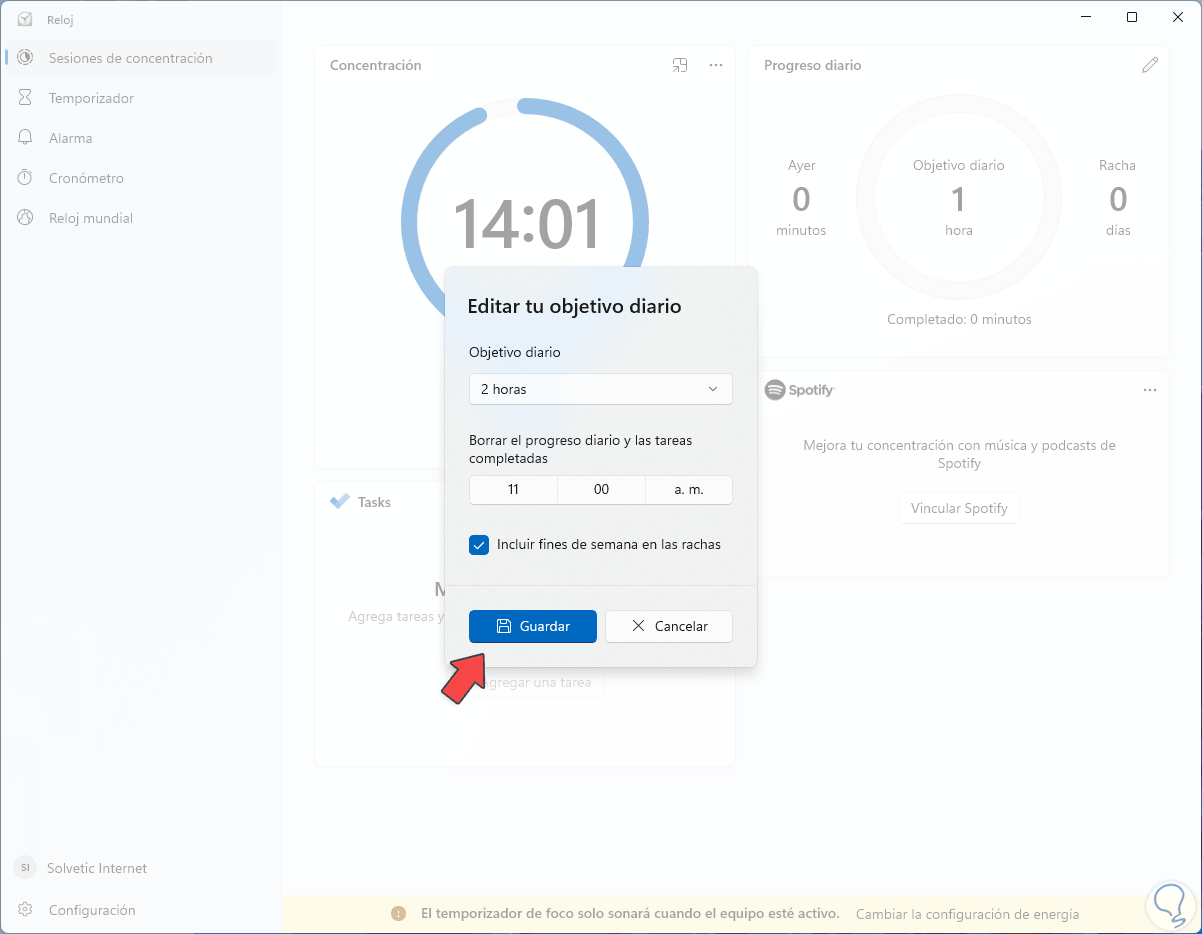Click the stopwatch Cronómetro icon
This screenshot has width=1202, height=934.
(x=26, y=178)
